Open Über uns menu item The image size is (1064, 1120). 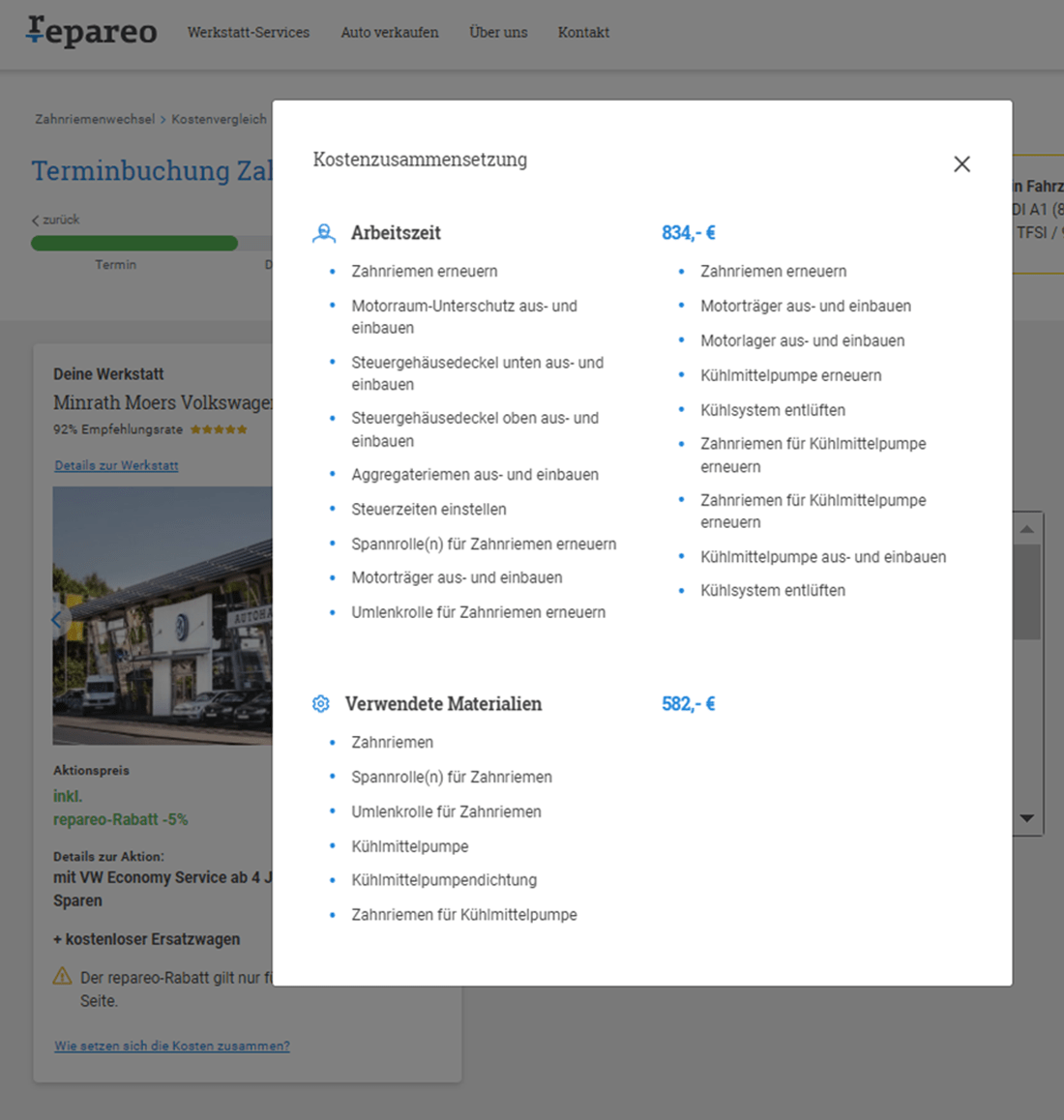[x=498, y=32]
